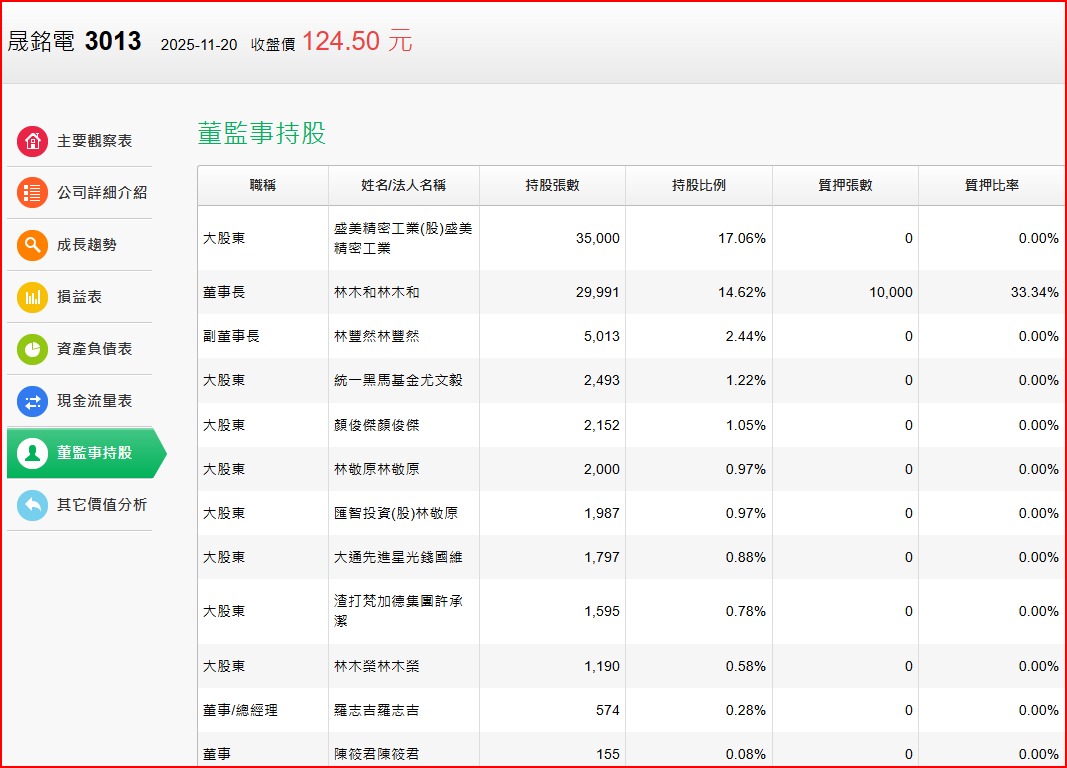Click the 統一黑馬基金尤文毅 name cell
Viewport: 1067px width, 768px height.
[398, 380]
